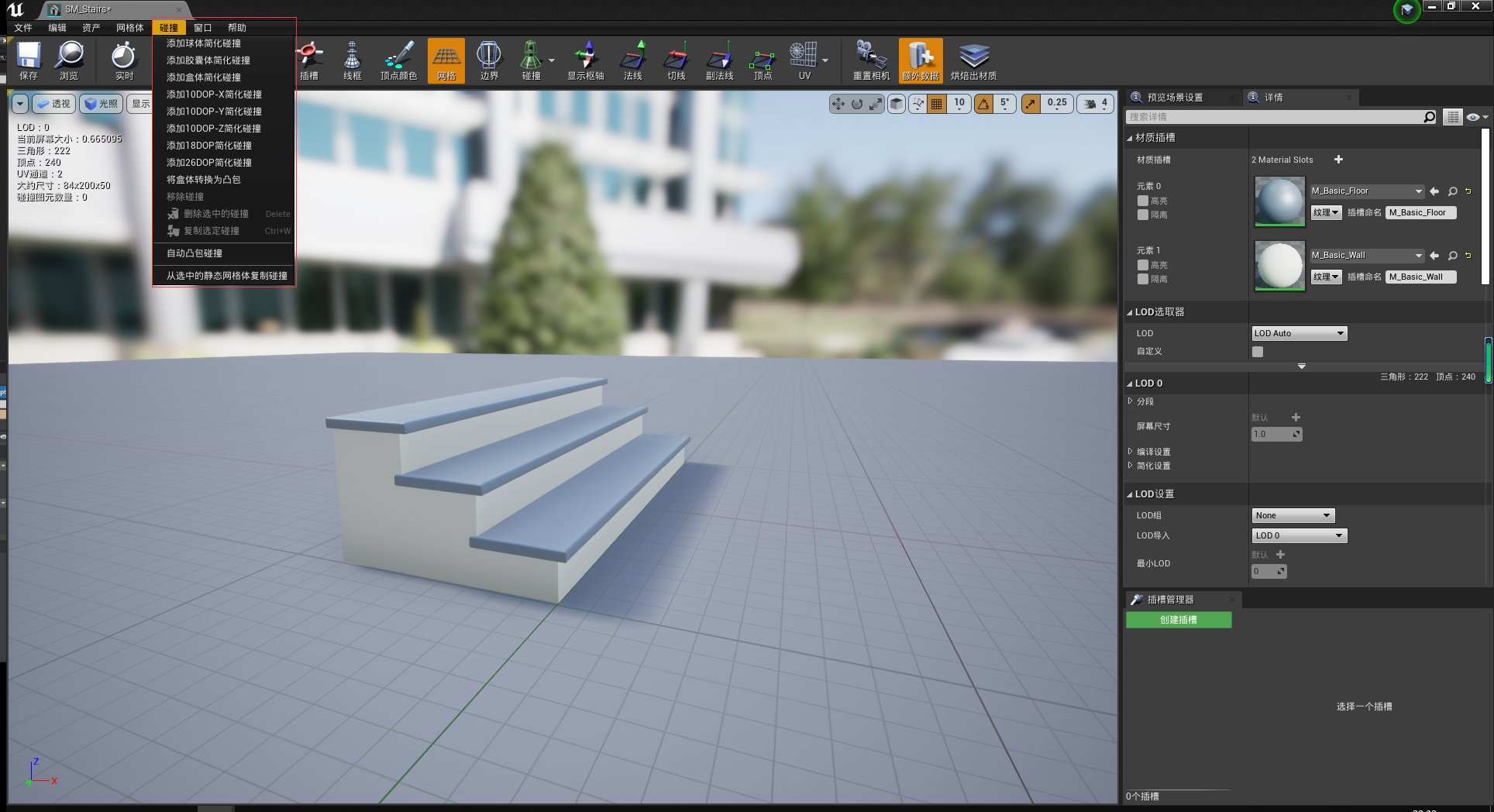
Task: Toggle the 网格 (Grid) toolbar icon
Action: [446, 60]
